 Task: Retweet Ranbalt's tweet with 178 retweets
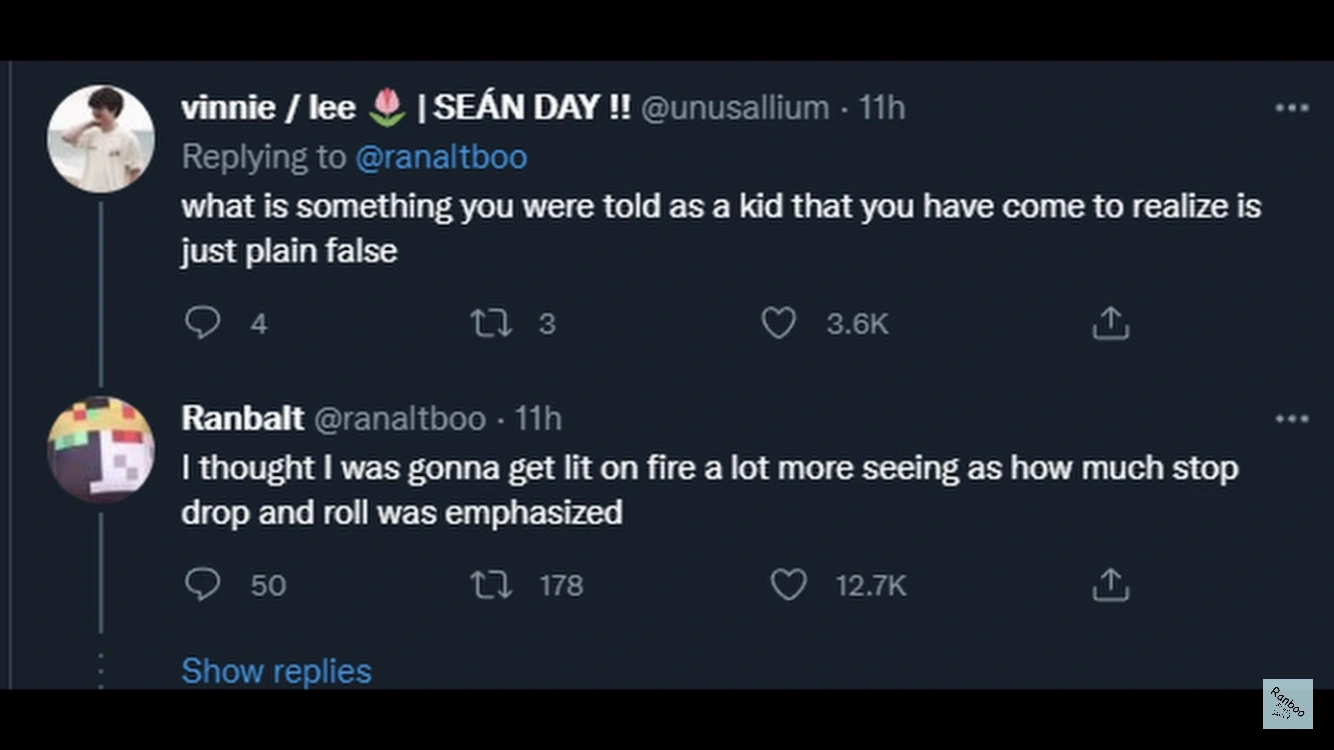[x=491, y=585]
